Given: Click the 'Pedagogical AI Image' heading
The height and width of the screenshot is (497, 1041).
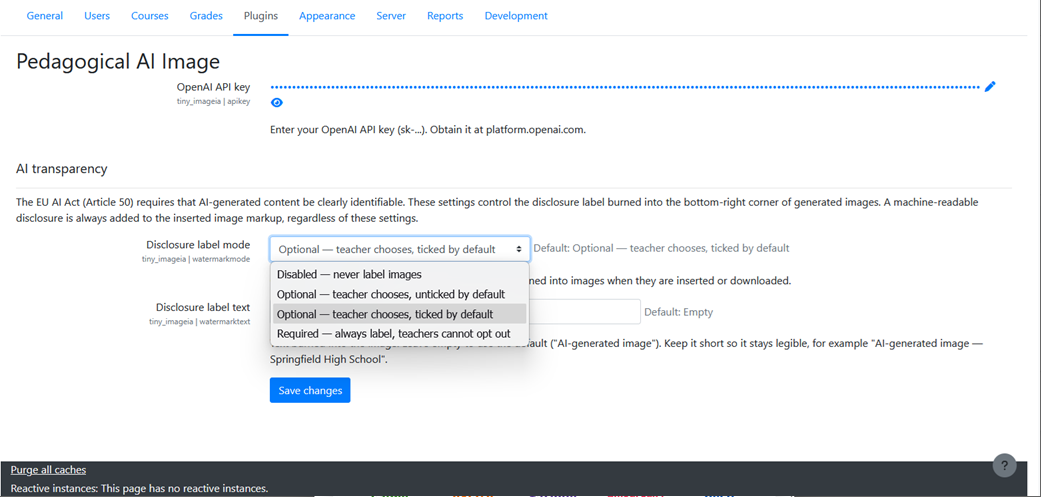Looking at the screenshot, I should coord(118,62).
